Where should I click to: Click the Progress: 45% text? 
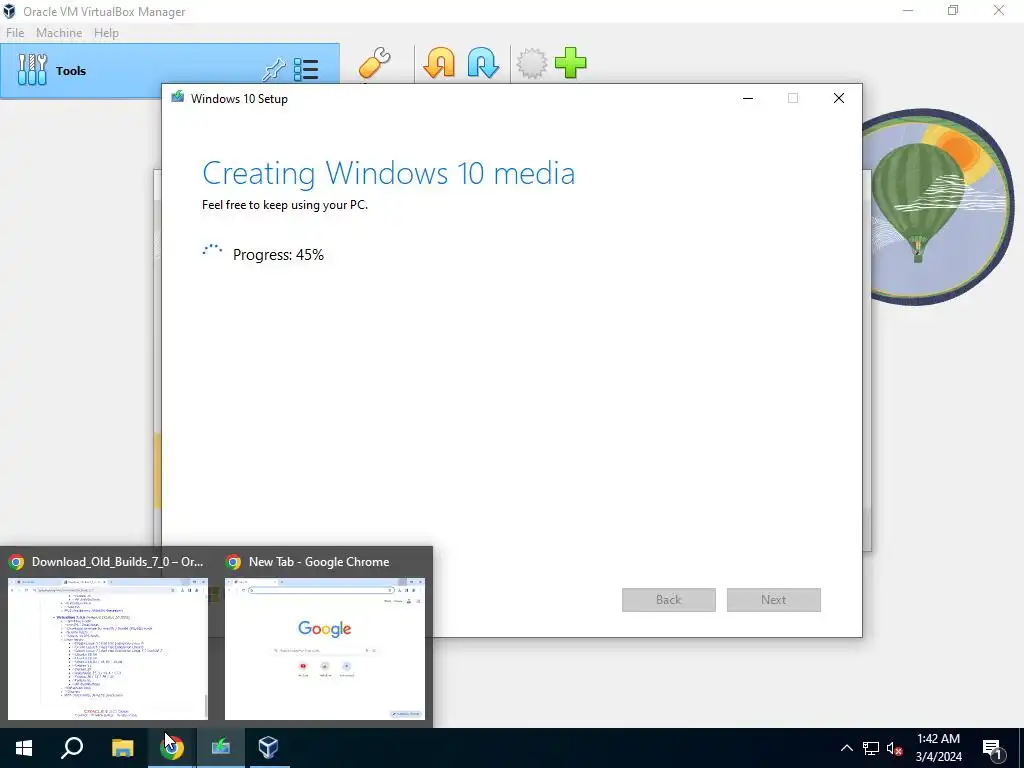point(278,255)
